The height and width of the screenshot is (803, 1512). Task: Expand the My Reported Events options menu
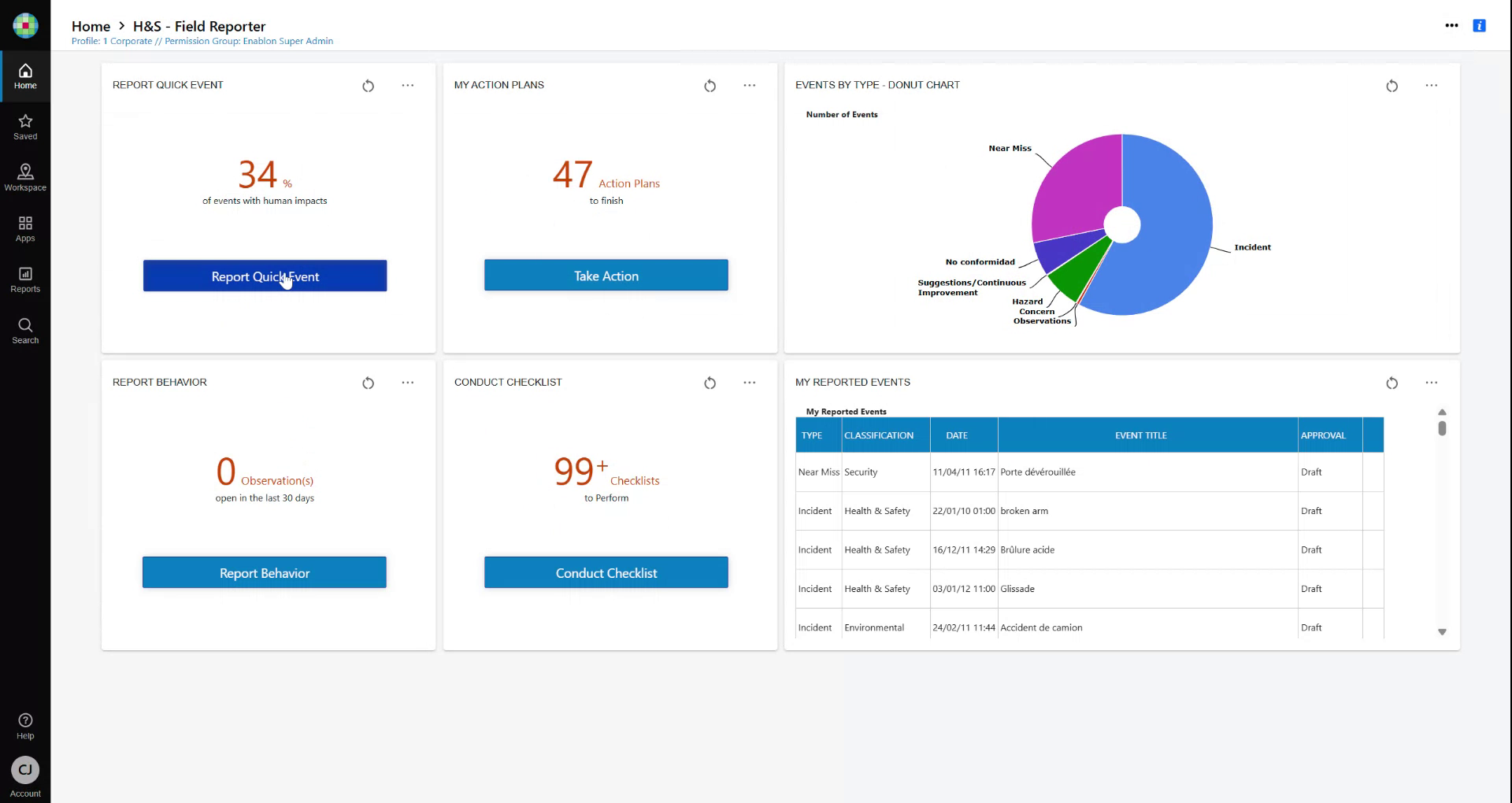(x=1431, y=383)
